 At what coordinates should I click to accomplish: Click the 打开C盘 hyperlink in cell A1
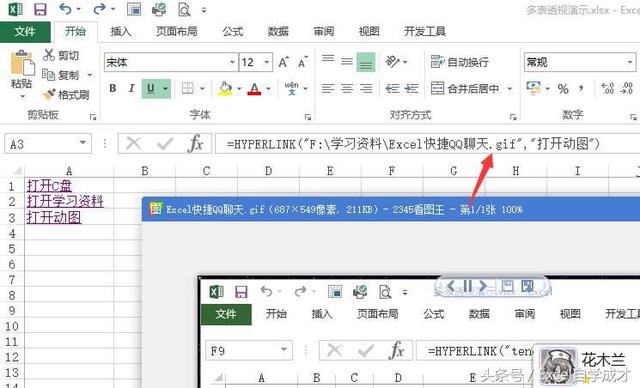pos(49,186)
